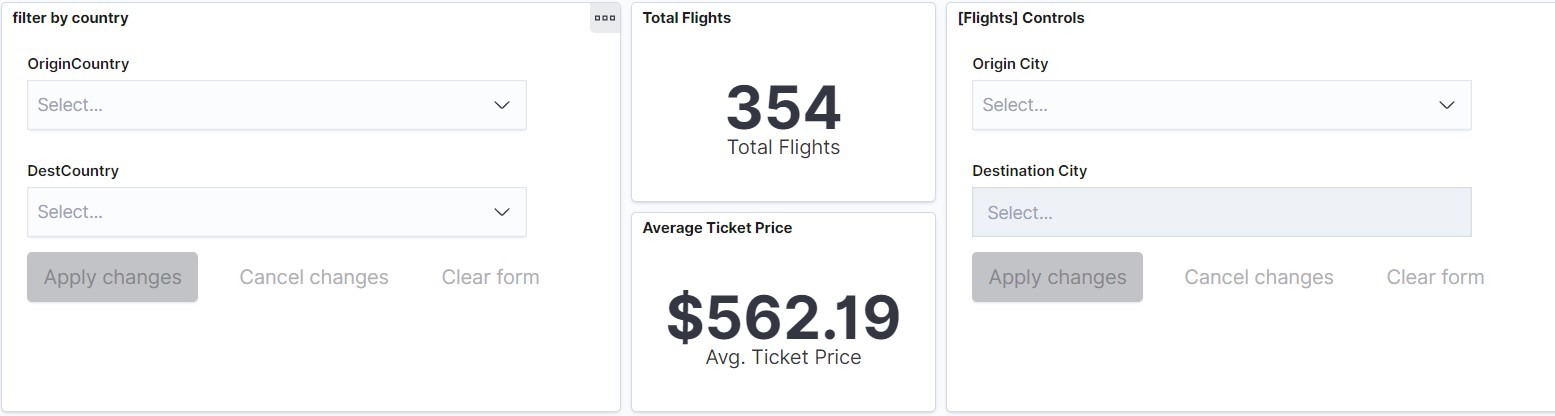Clear form in filter by country panel

pos(490,277)
